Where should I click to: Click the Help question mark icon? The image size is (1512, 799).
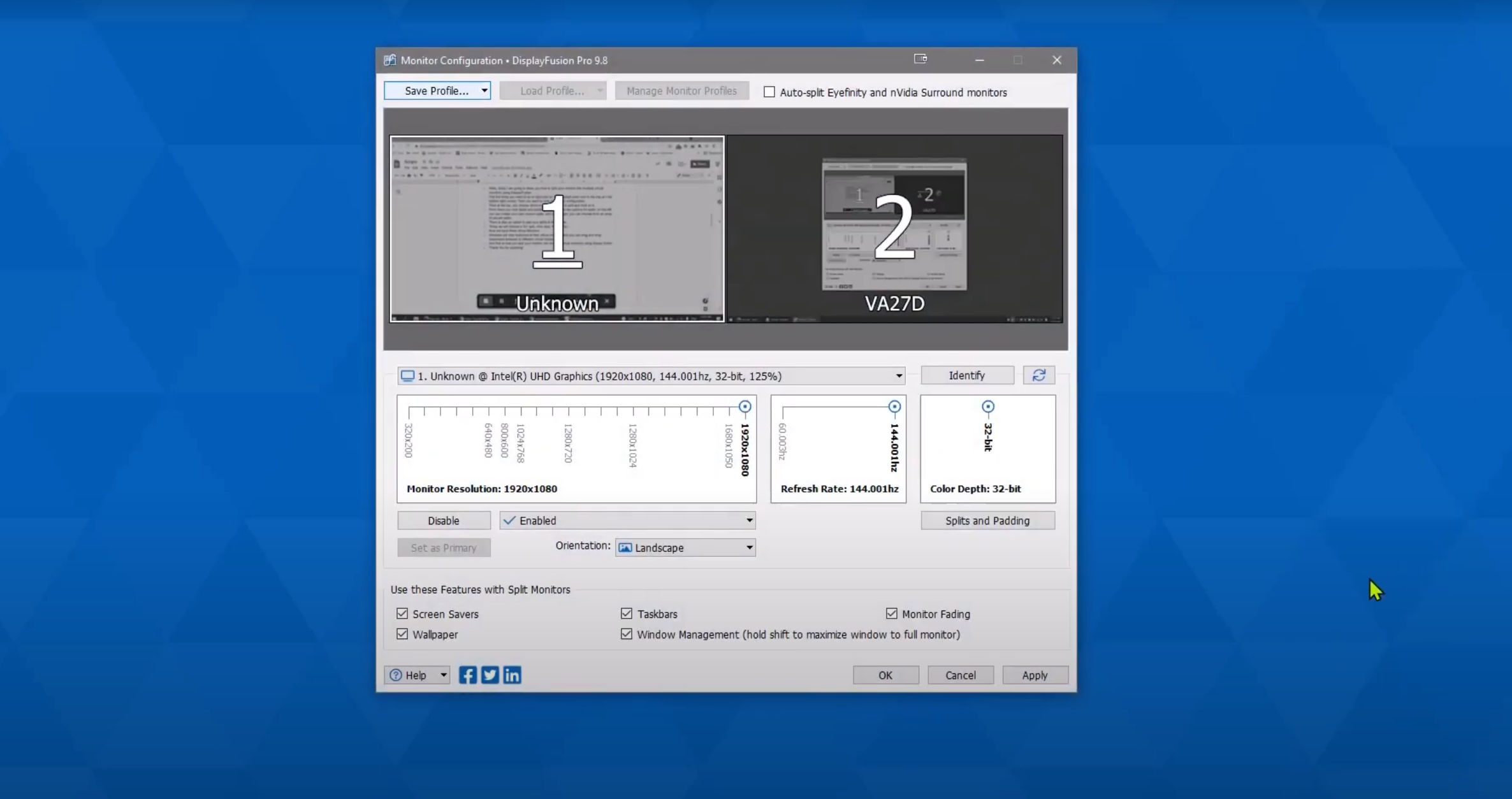[396, 675]
